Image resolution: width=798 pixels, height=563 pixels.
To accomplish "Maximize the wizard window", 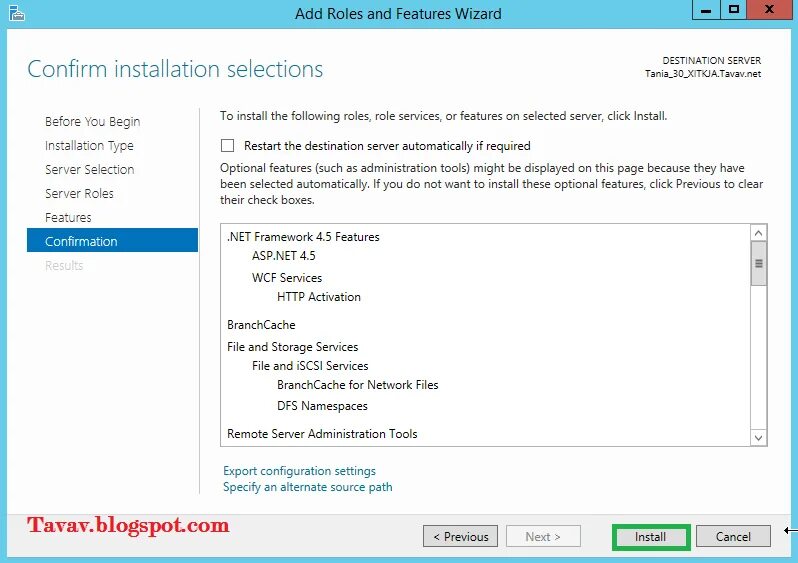I will tap(734, 10).
